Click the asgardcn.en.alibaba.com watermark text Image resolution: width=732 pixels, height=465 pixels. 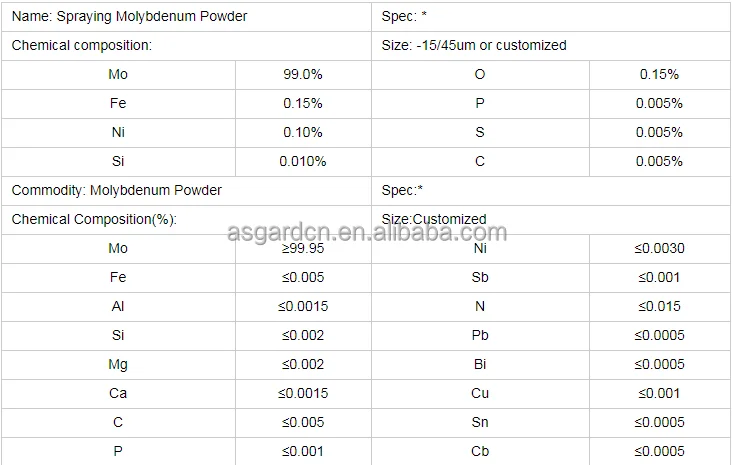click(x=367, y=234)
